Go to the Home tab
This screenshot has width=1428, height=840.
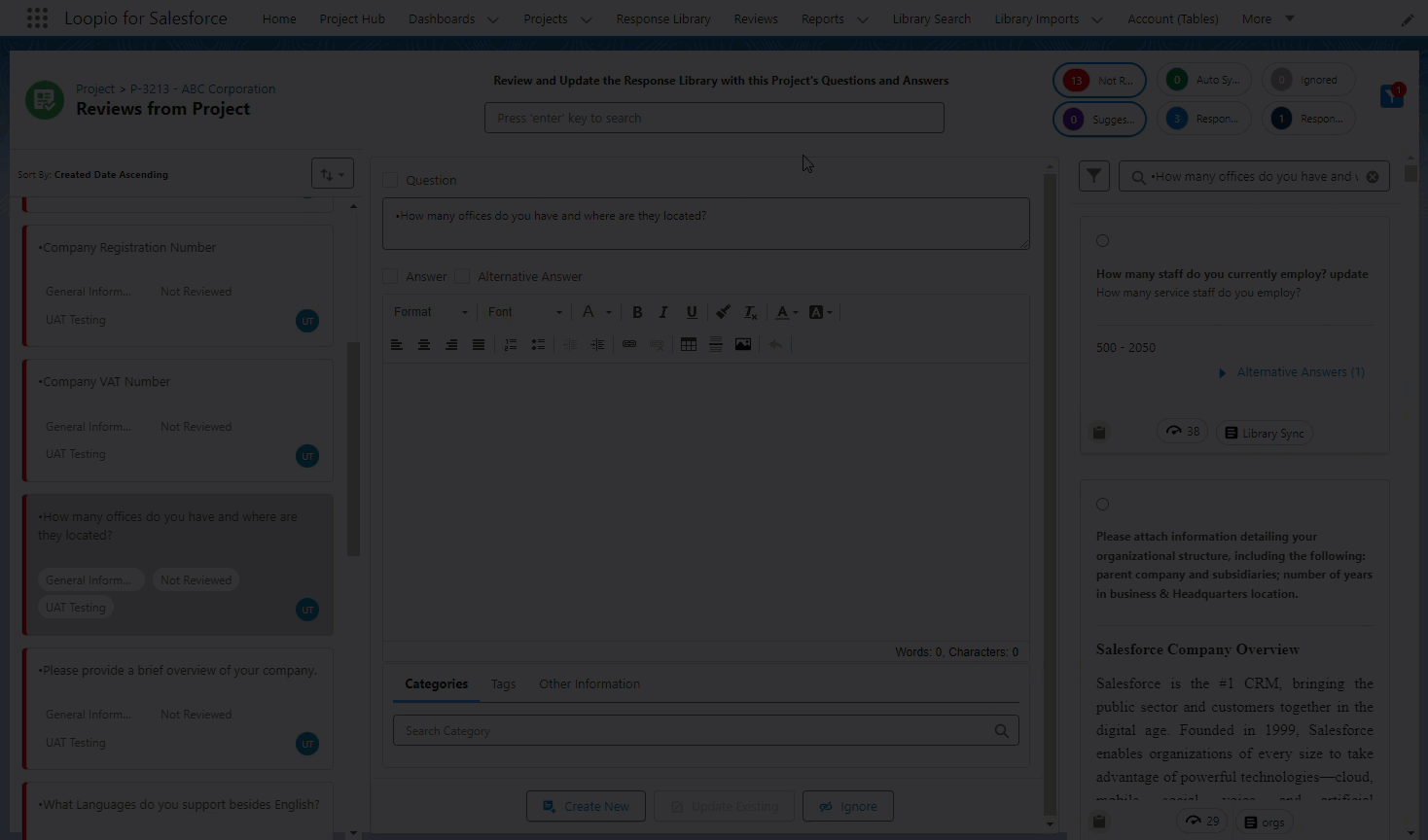coord(279,18)
